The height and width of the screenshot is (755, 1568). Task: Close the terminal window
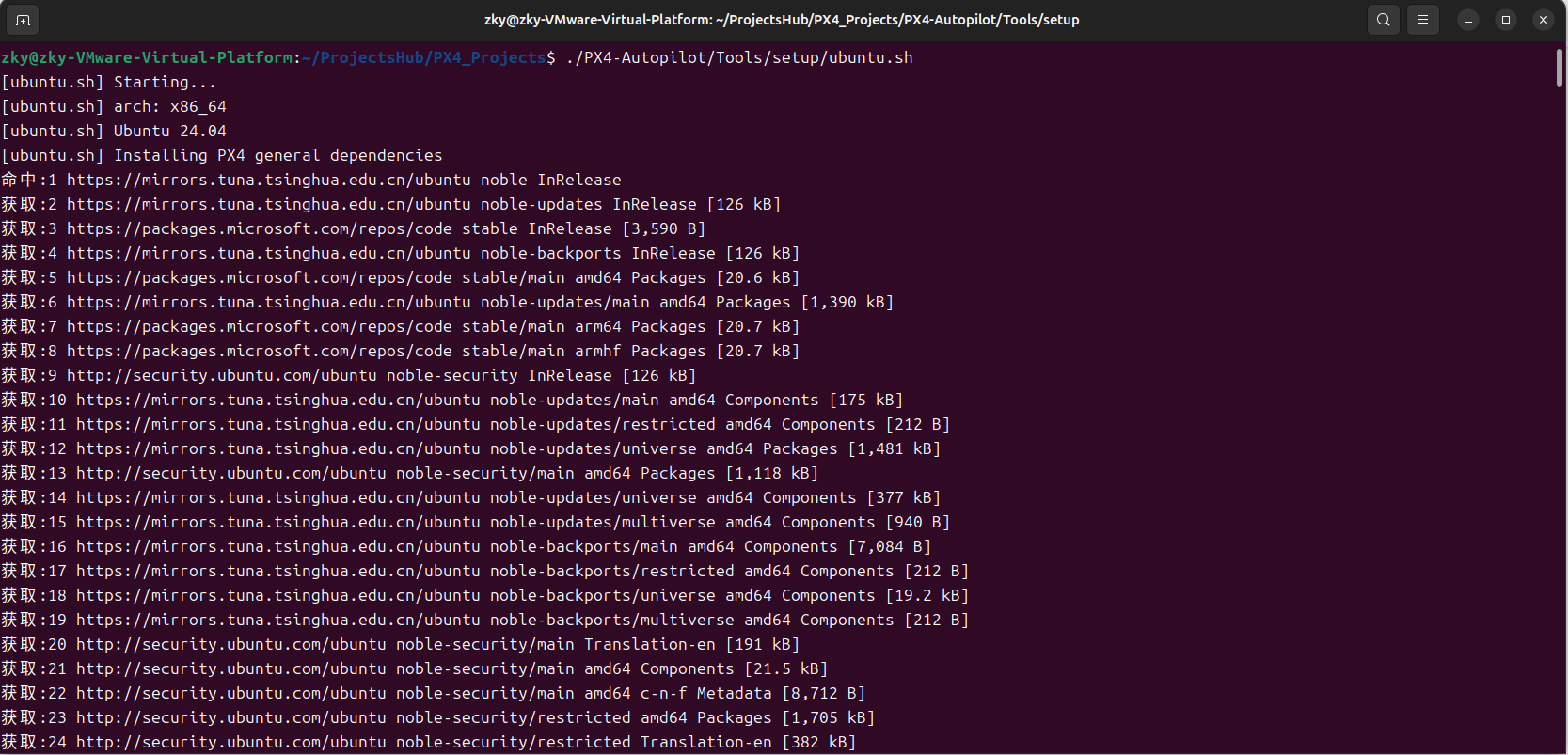[x=1544, y=20]
